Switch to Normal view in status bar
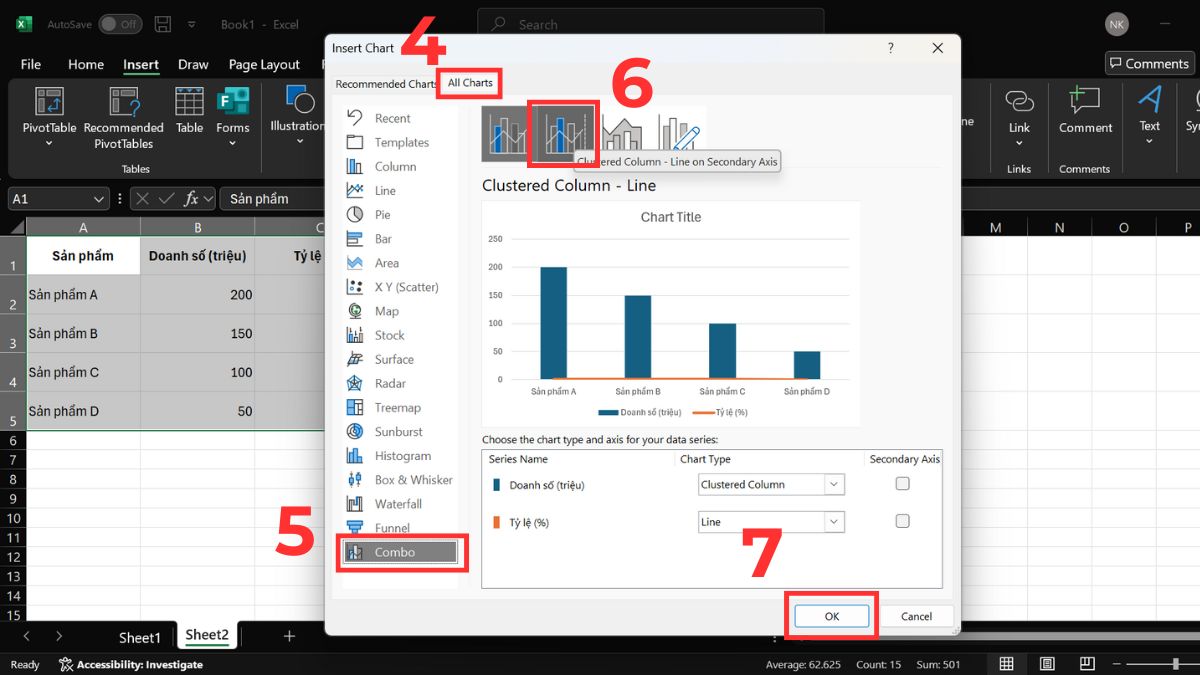Viewport: 1200px width, 675px height. 1007,664
